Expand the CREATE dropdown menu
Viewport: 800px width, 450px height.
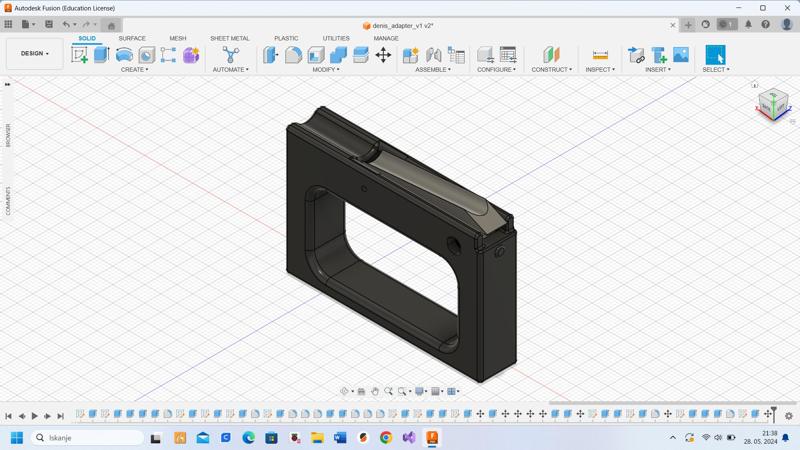(134, 70)
